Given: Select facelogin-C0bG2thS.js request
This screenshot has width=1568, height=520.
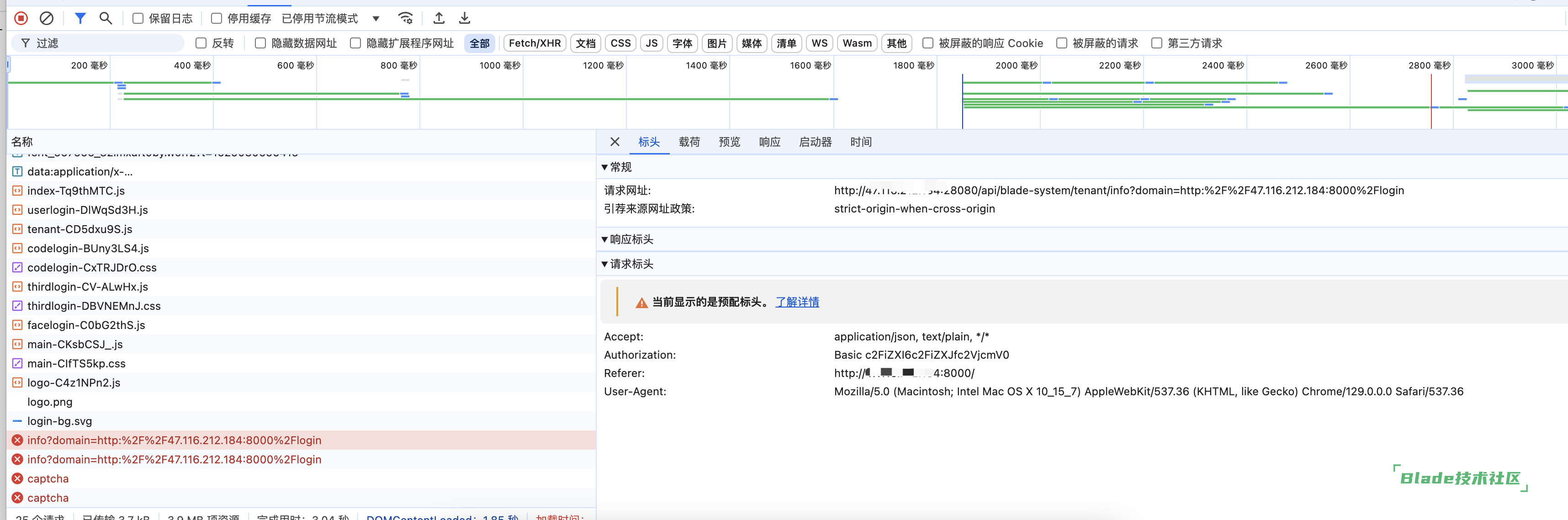Looking at the screenshot, I should pos(301,325).
